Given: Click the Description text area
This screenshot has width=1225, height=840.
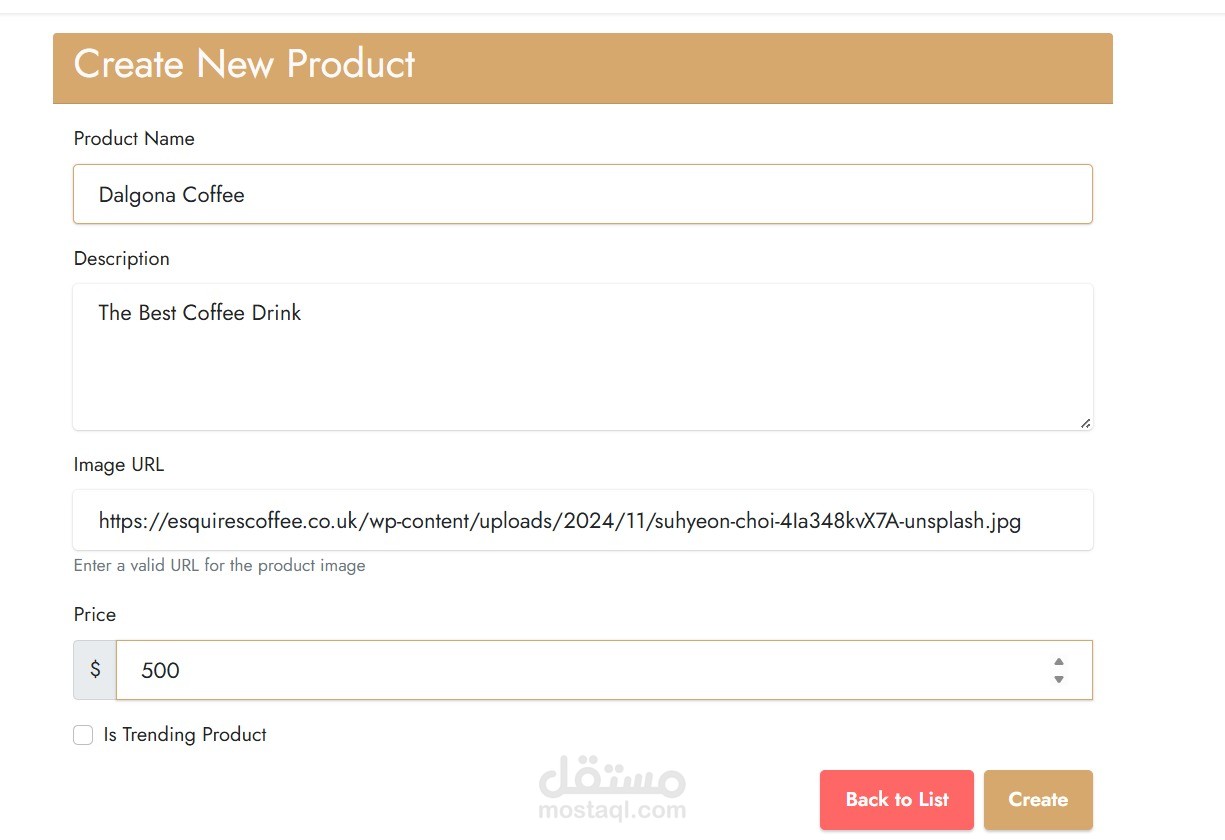Looking at the screenshot, I should click(x=582, y=357).
